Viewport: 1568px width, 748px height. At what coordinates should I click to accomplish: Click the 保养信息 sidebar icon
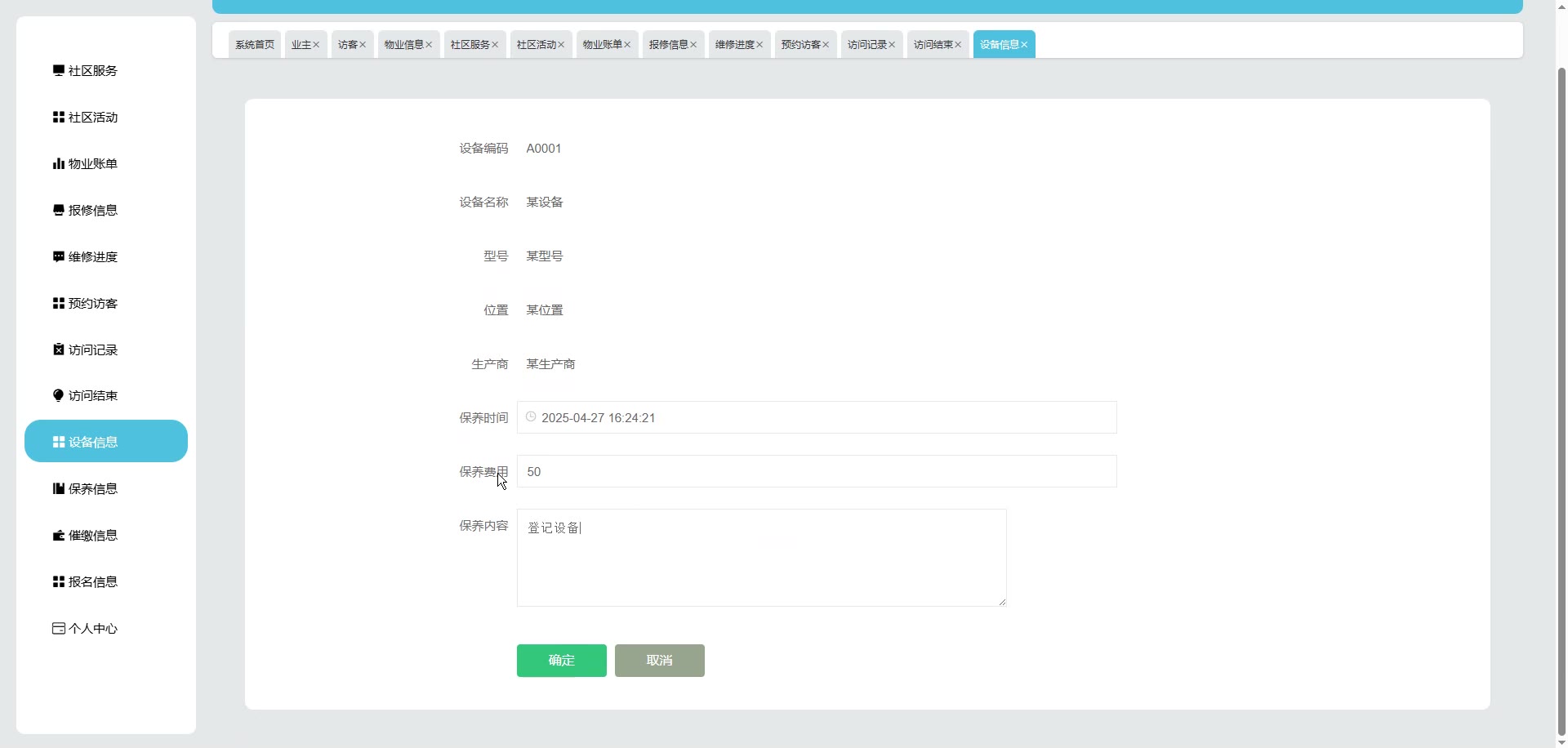pyautogui.click(x=58, y=489)
